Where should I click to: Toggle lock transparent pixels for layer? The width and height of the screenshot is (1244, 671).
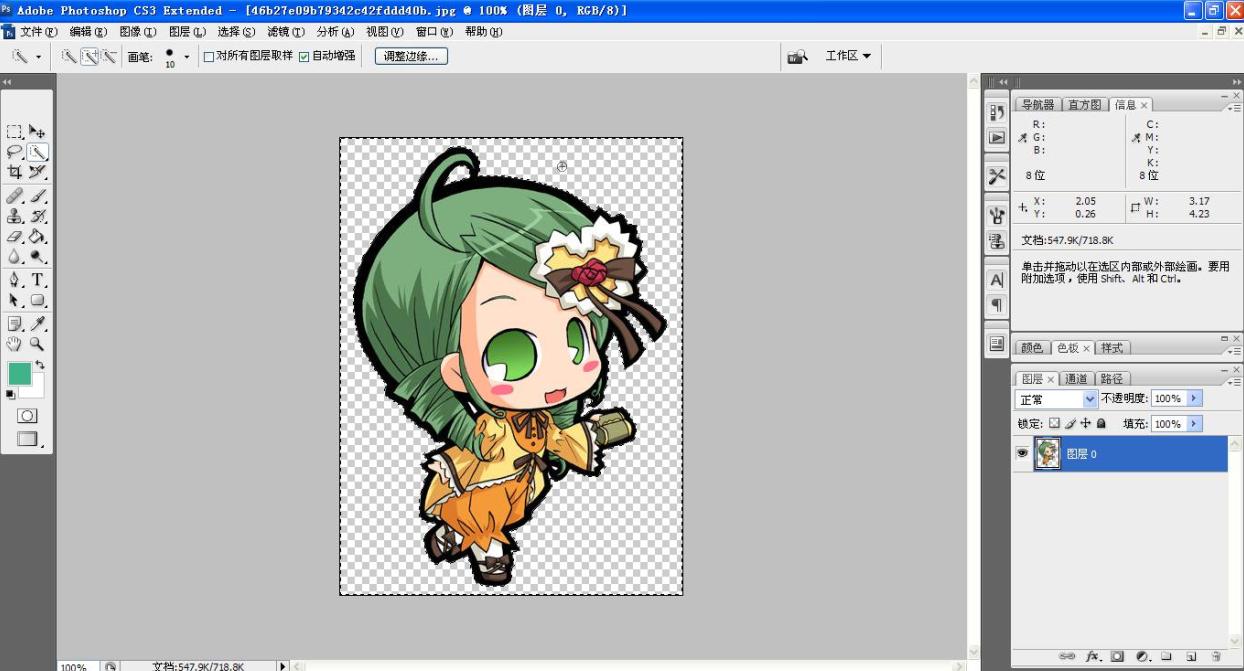tap(1054, 424)
